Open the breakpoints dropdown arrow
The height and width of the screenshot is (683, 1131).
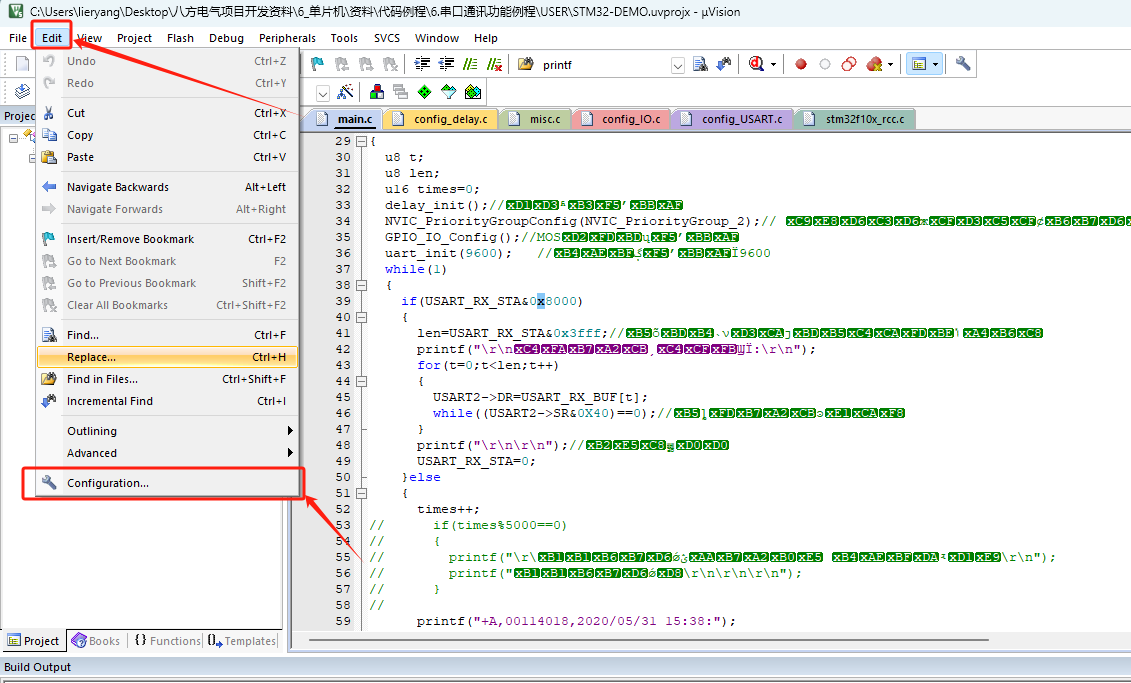click(891, 64)
